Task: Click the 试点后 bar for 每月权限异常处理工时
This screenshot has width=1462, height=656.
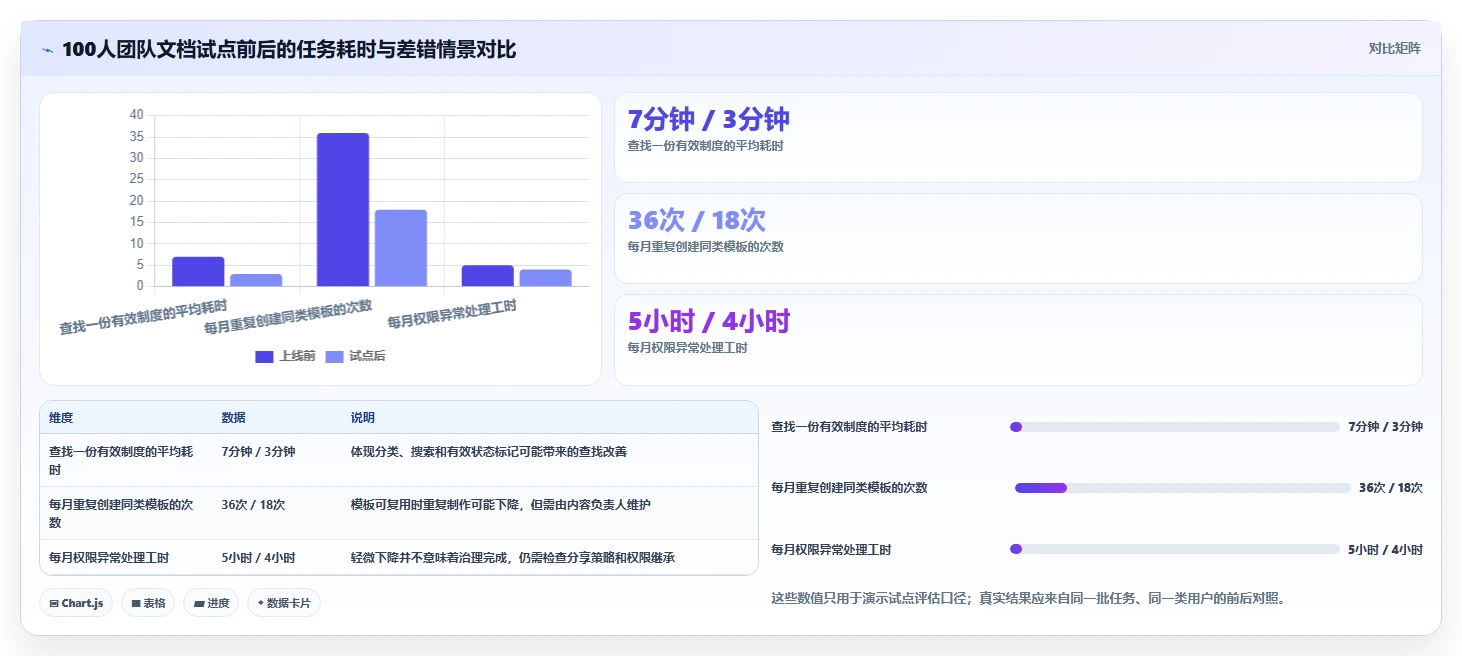Action: click(x=546, y=278)
